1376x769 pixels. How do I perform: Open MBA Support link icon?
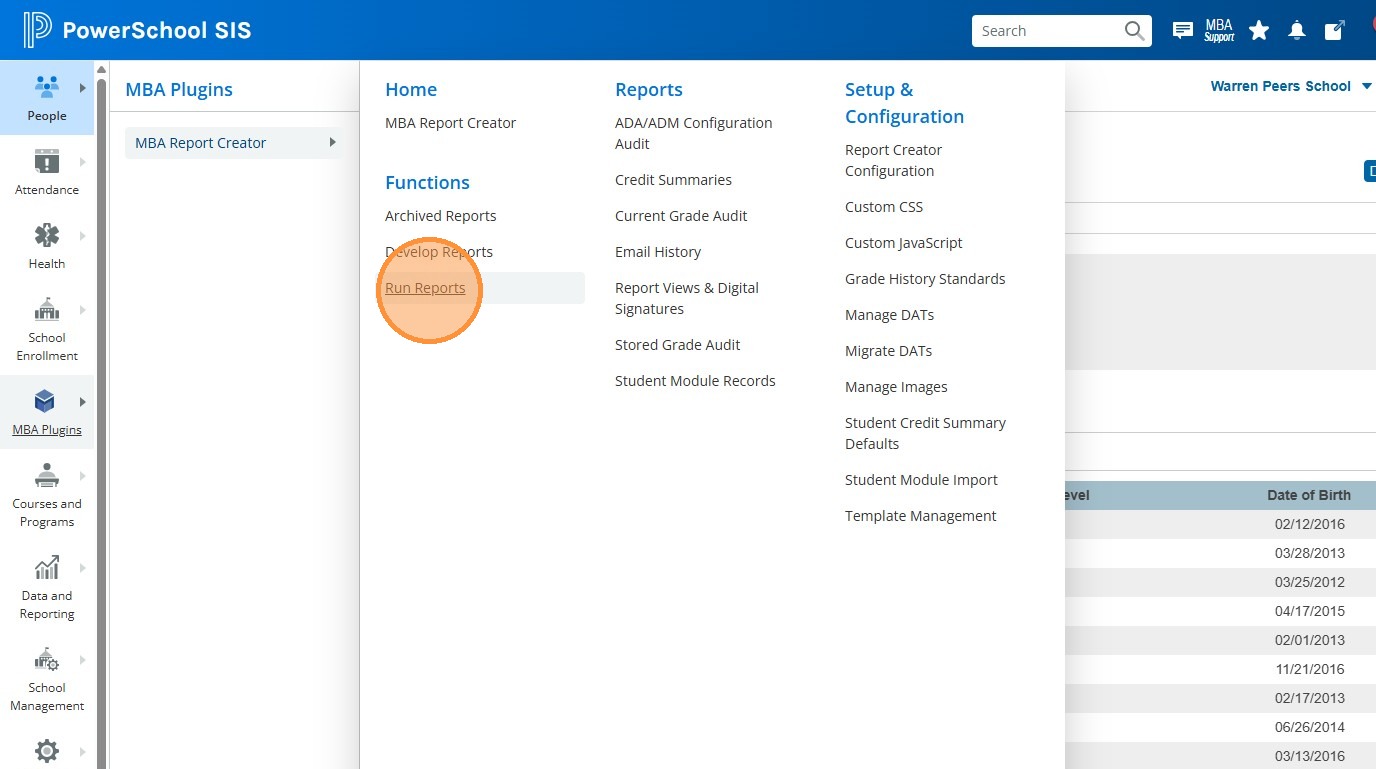(x=1219, y=31)
